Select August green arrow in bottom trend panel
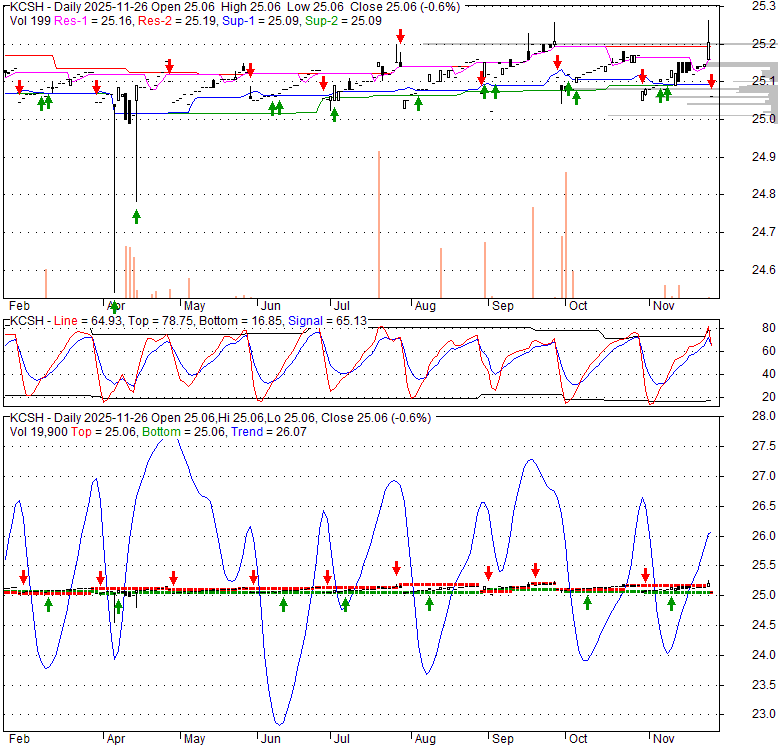Image resolution: width=780 pixels, height=745 pixels. coord(429,603)
